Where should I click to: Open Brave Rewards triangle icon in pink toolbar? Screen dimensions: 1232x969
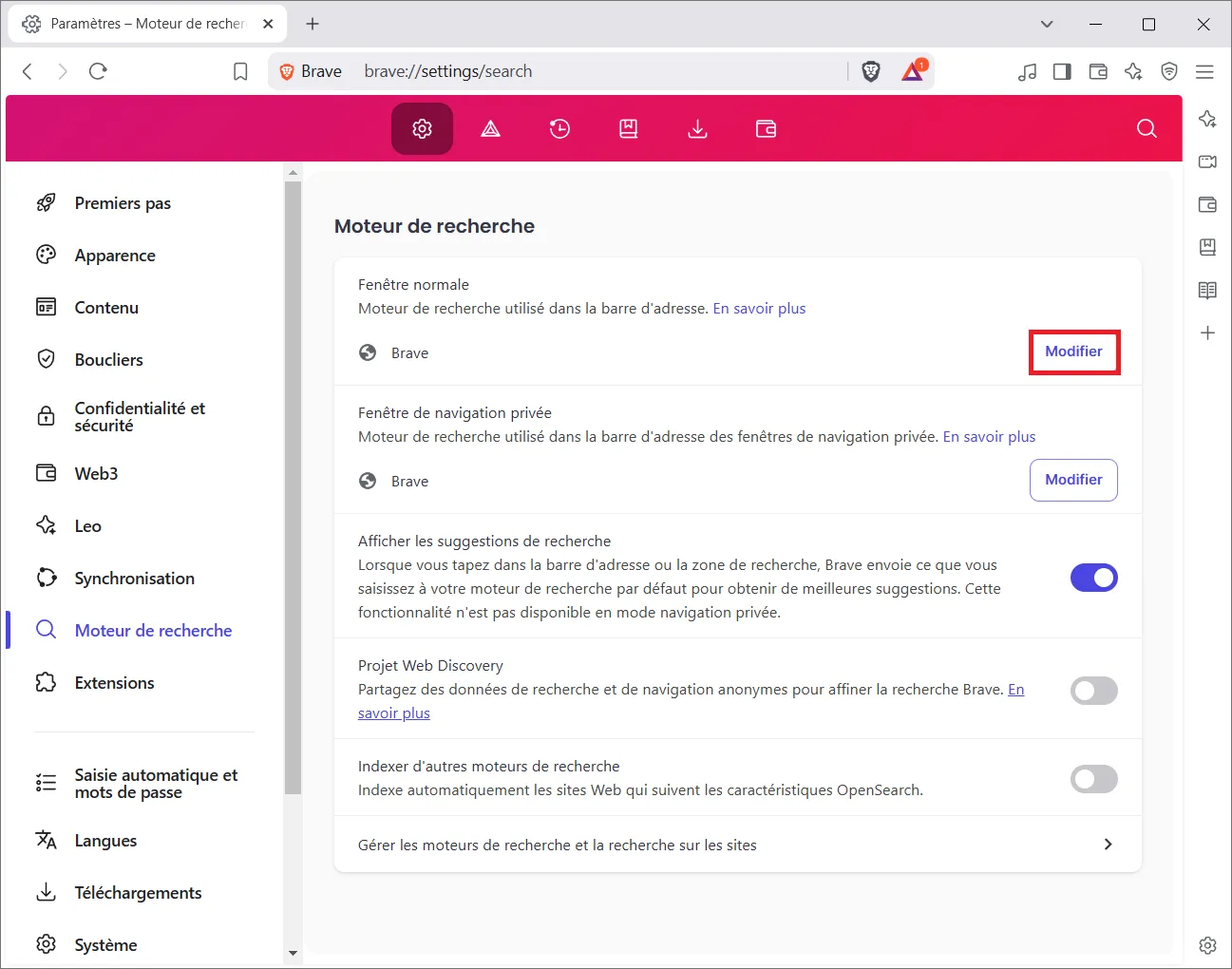490,128
